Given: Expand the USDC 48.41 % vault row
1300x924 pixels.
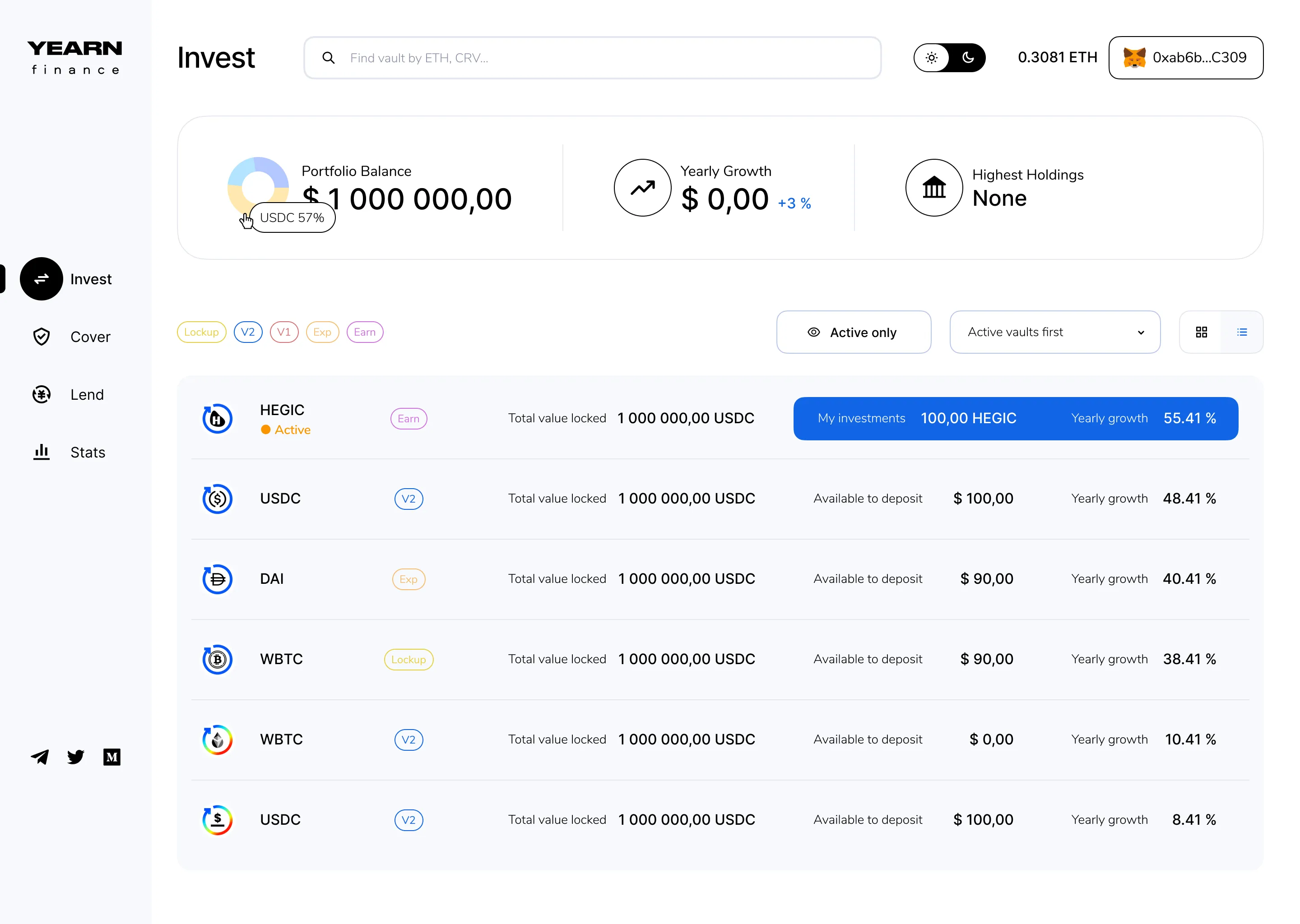Looking at the screenshot, I should pyautogui.click(x=720, y=499).
